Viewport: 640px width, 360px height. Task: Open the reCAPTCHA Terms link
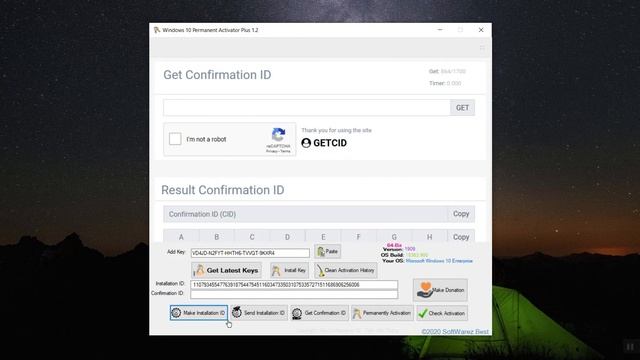[x=286, y=151]
